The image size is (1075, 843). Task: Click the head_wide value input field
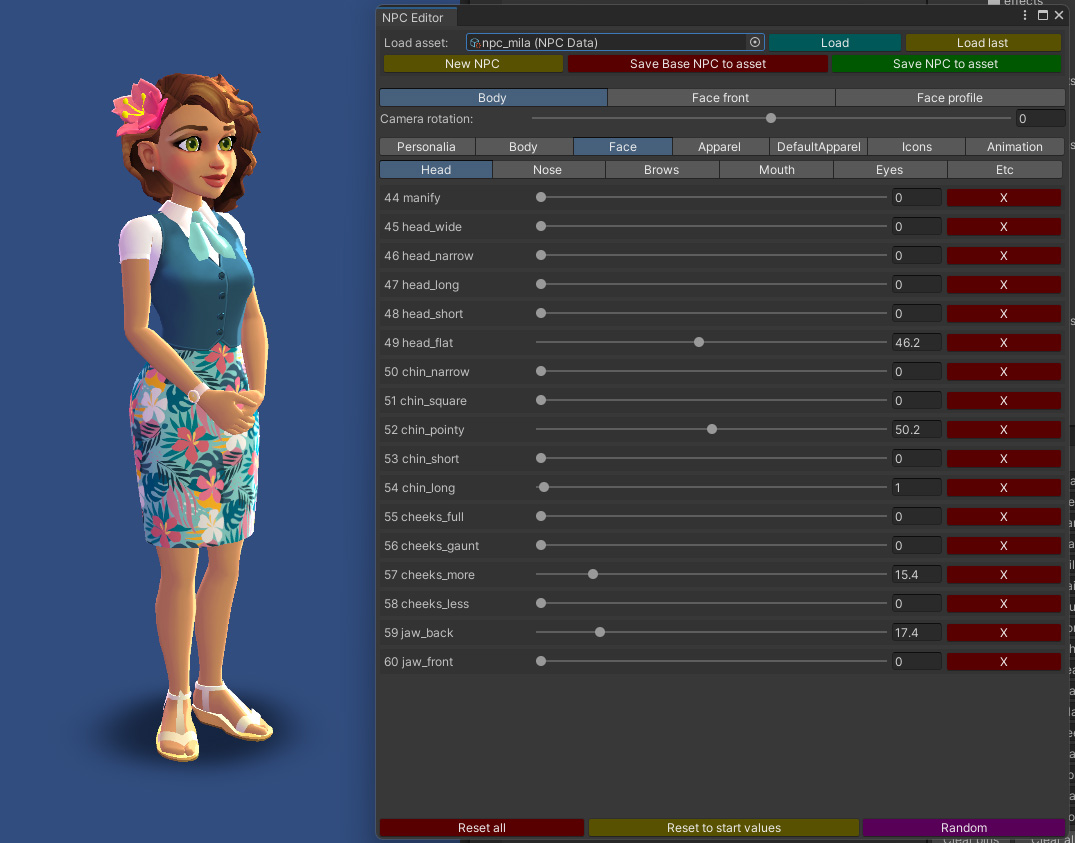(x=916, y=227)
